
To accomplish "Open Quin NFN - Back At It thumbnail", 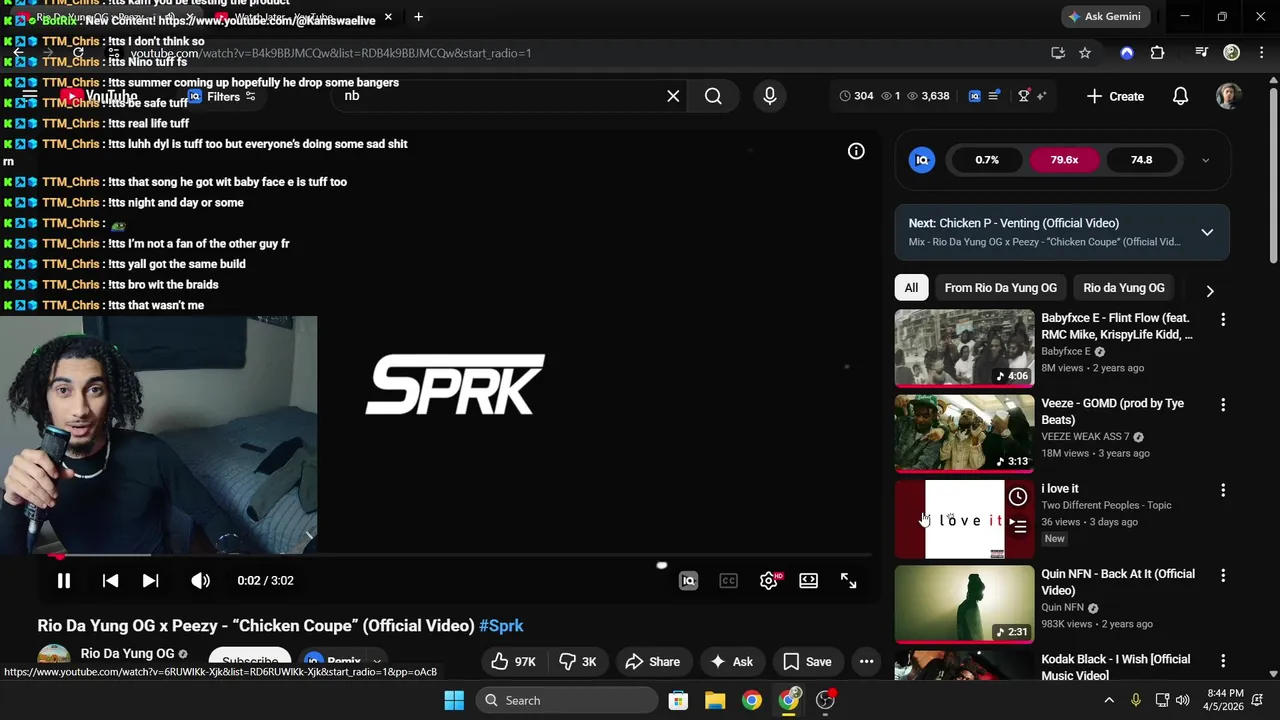I will point(964,604).
